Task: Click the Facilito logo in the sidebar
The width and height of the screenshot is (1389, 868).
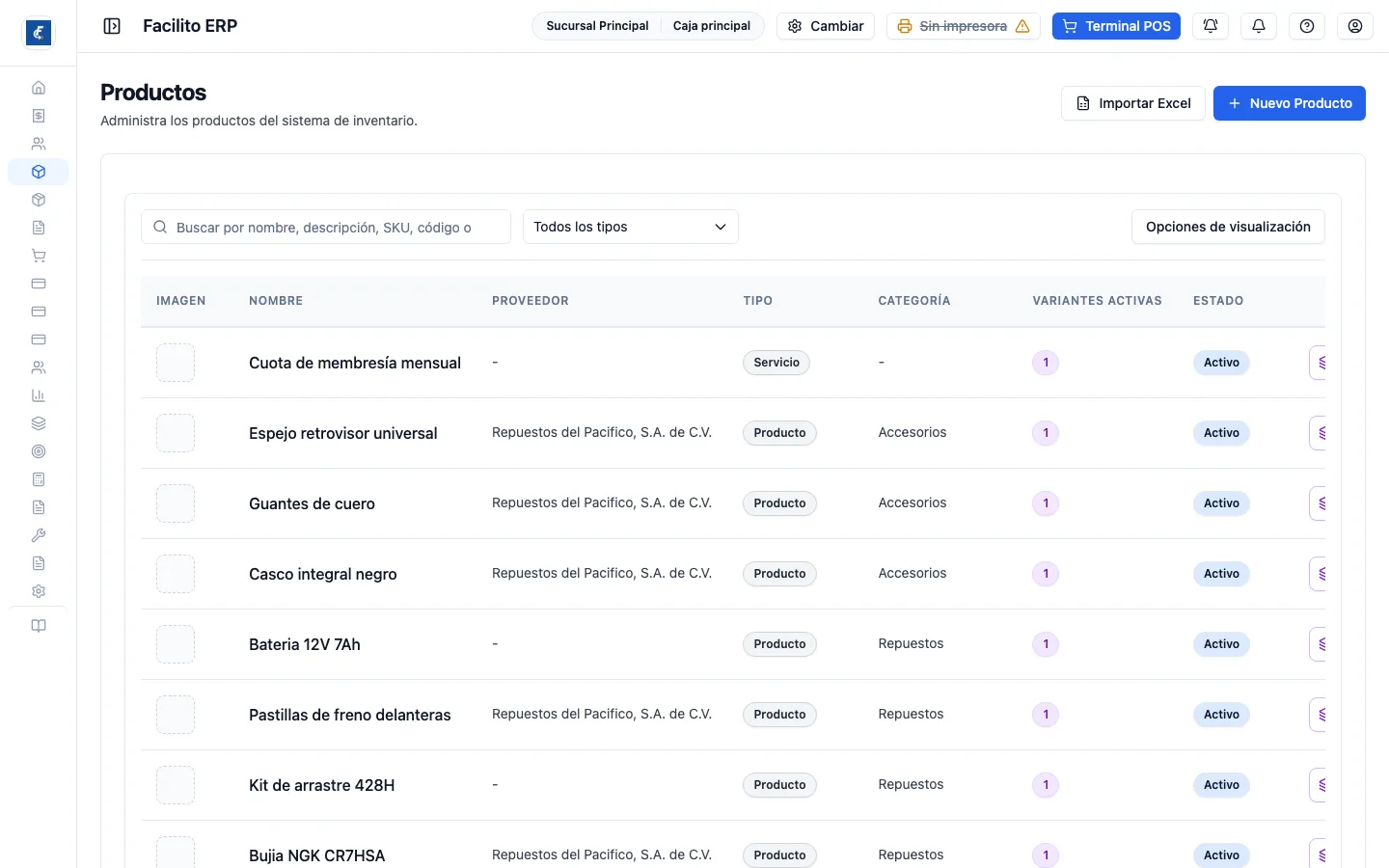Action: click(x=39, y=33)
